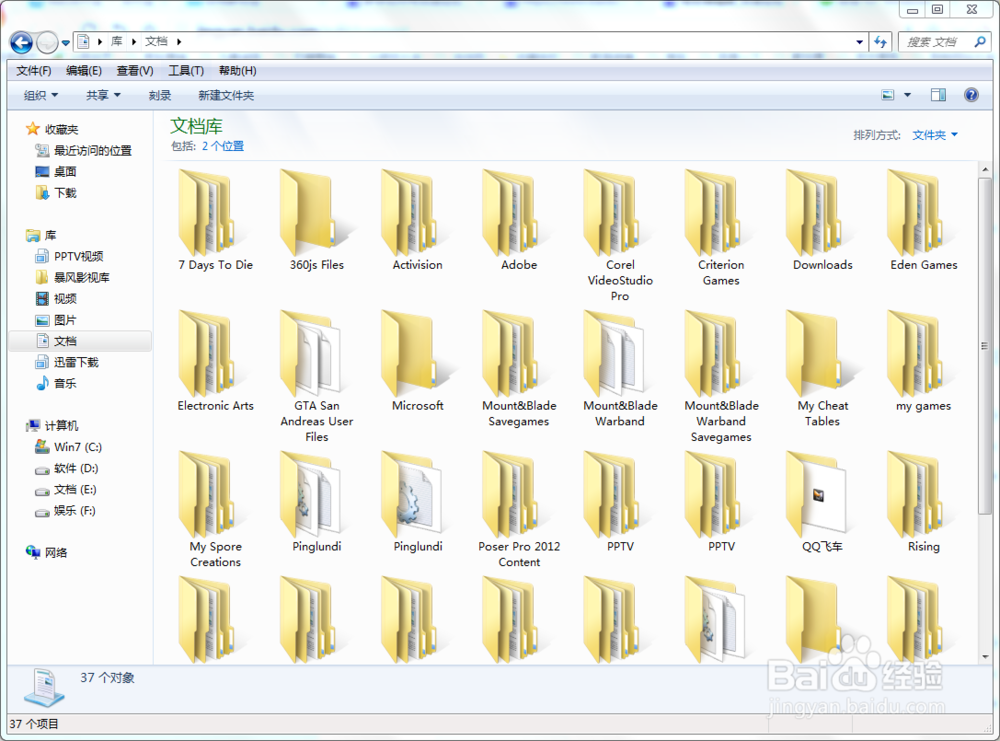The height and width of the screenshot is (741, 1000).
Task: Select 最近访问的位置 in sidebar
Action: (84, 150)
